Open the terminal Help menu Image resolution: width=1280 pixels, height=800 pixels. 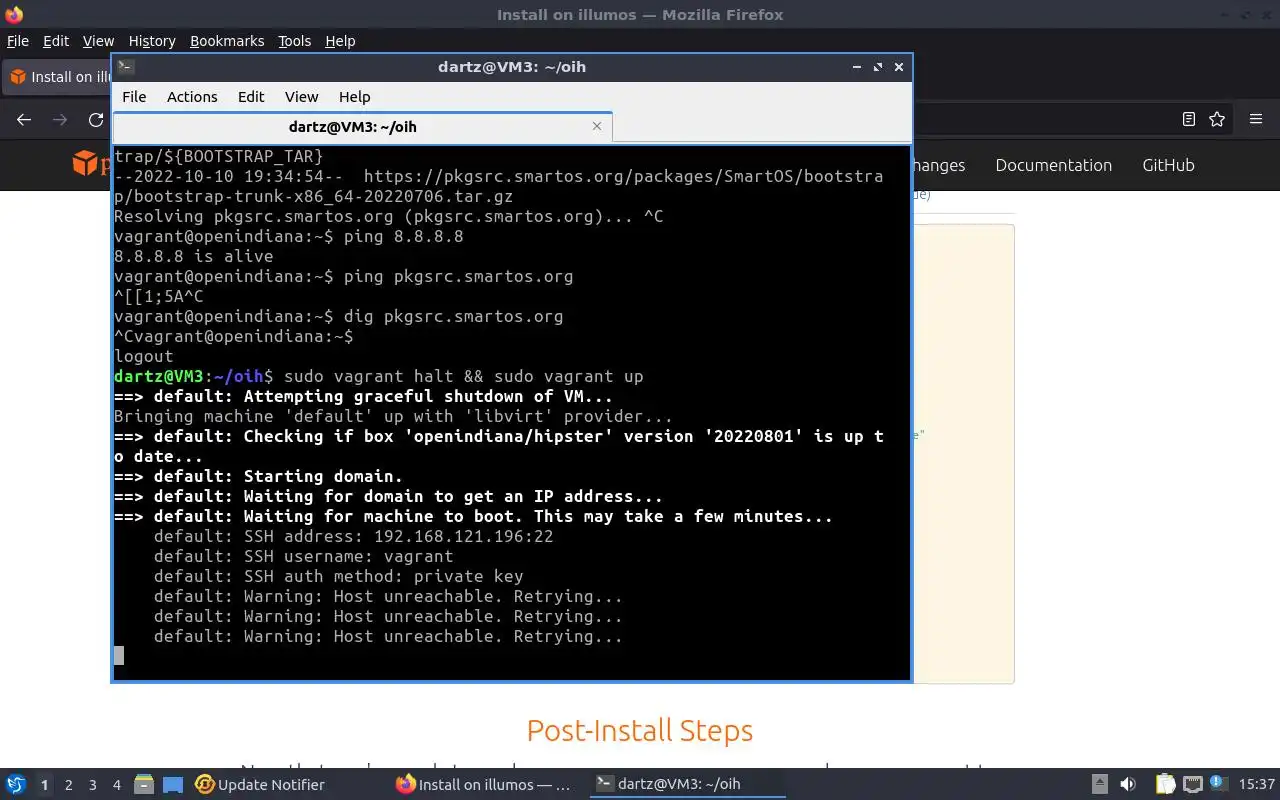click(x=355, y=97)
